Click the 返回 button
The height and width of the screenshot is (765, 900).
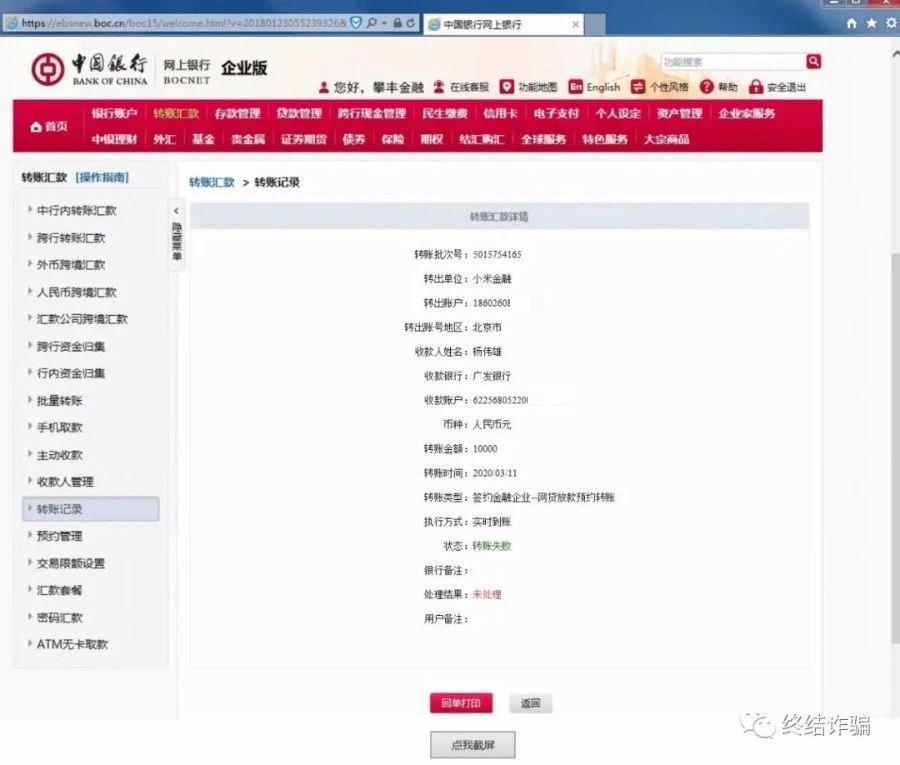pos(530,703)
